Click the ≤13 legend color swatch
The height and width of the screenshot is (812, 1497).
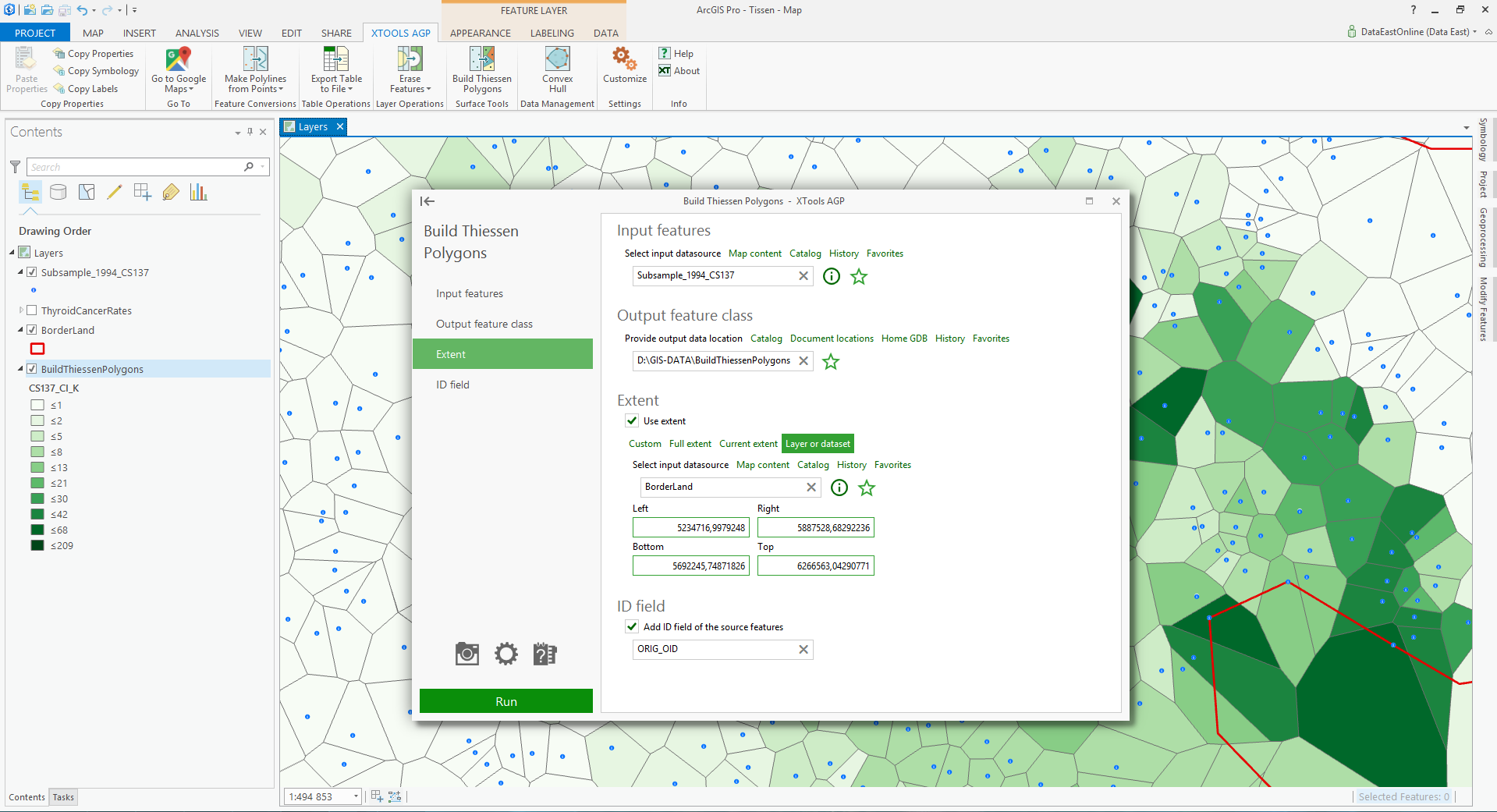click(x=37, y=467)
